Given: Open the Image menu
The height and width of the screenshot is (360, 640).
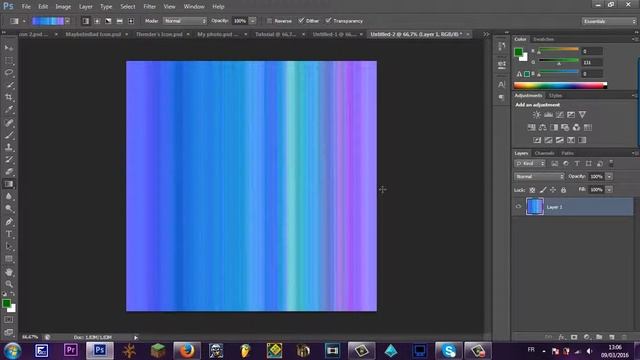Looking at the screenshot, I should coord(63,7).
